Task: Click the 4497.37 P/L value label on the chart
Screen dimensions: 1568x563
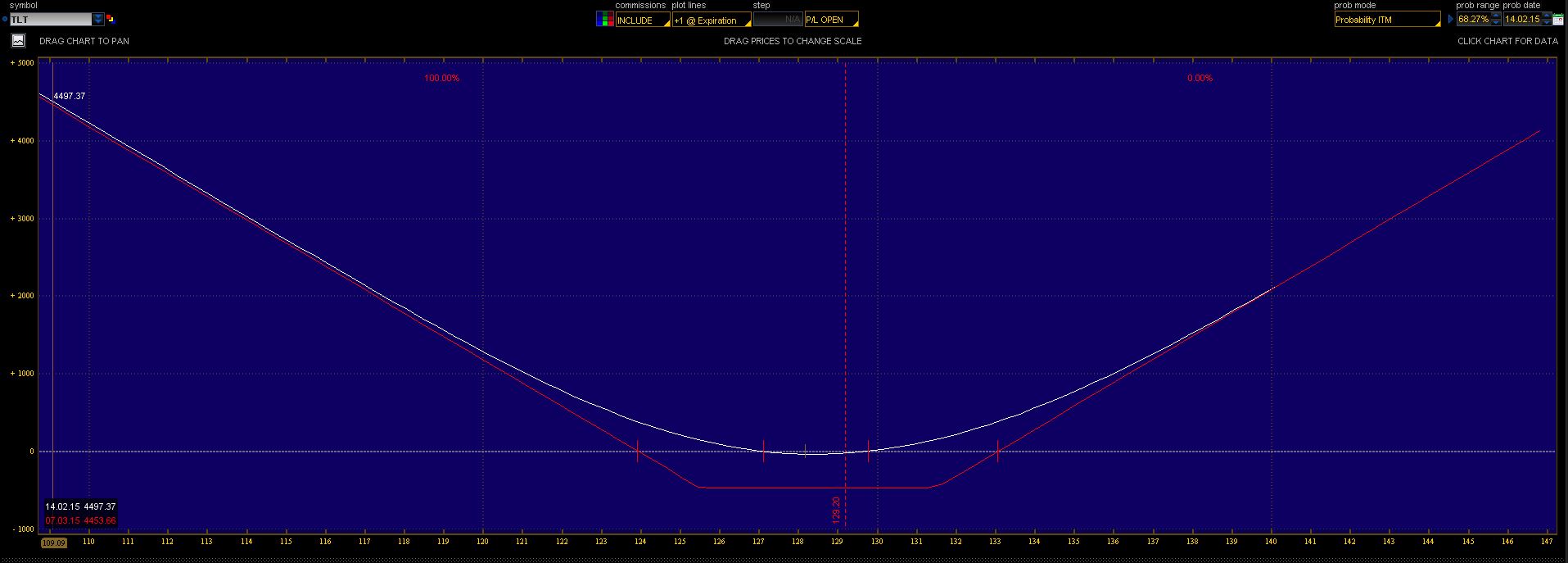Action: [x=70, y=96]
